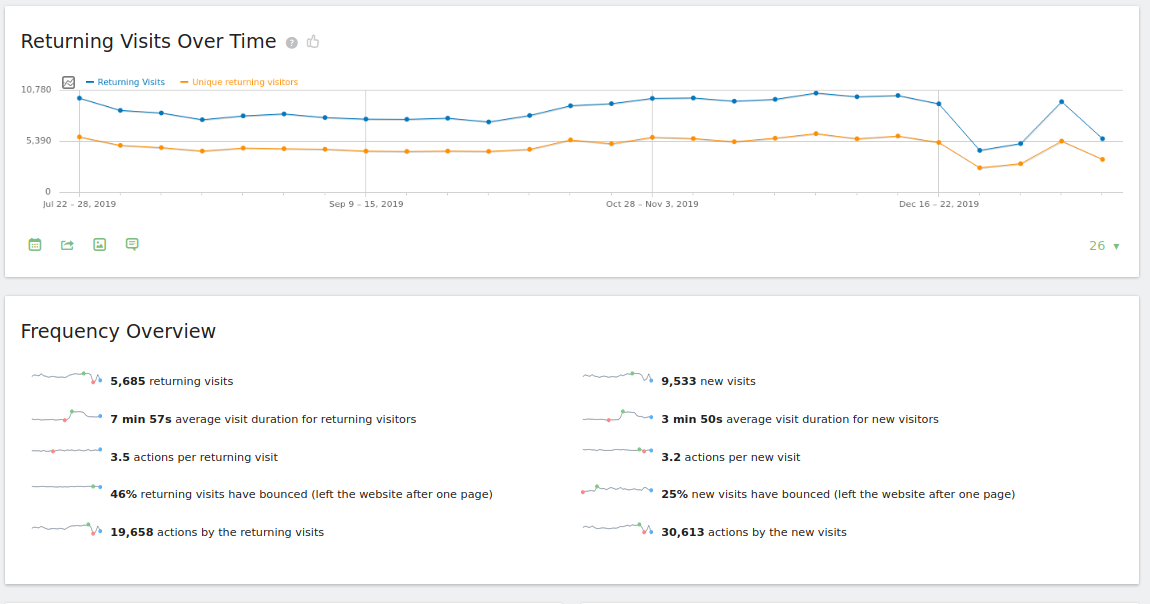1150x604 pixels.
Task: Click the sparkline beside 25% new visits bounced
Action: point(617,490)
